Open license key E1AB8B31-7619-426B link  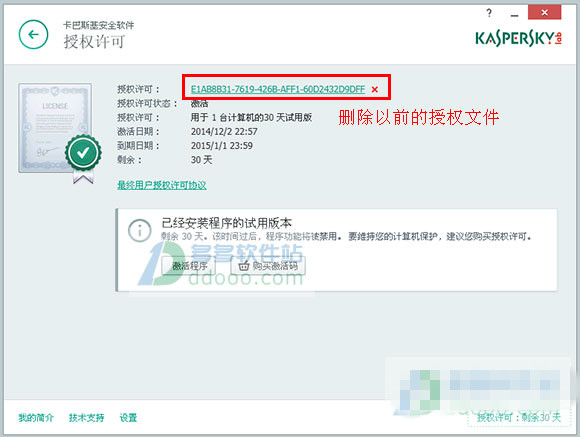pos(278,89)
